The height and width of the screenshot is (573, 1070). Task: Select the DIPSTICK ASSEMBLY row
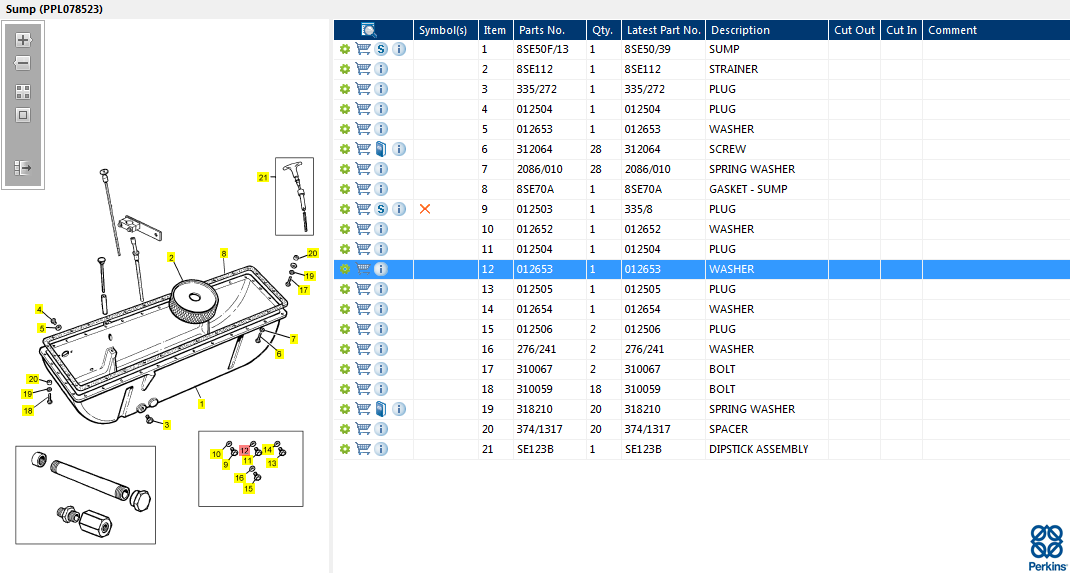(758, 449)
